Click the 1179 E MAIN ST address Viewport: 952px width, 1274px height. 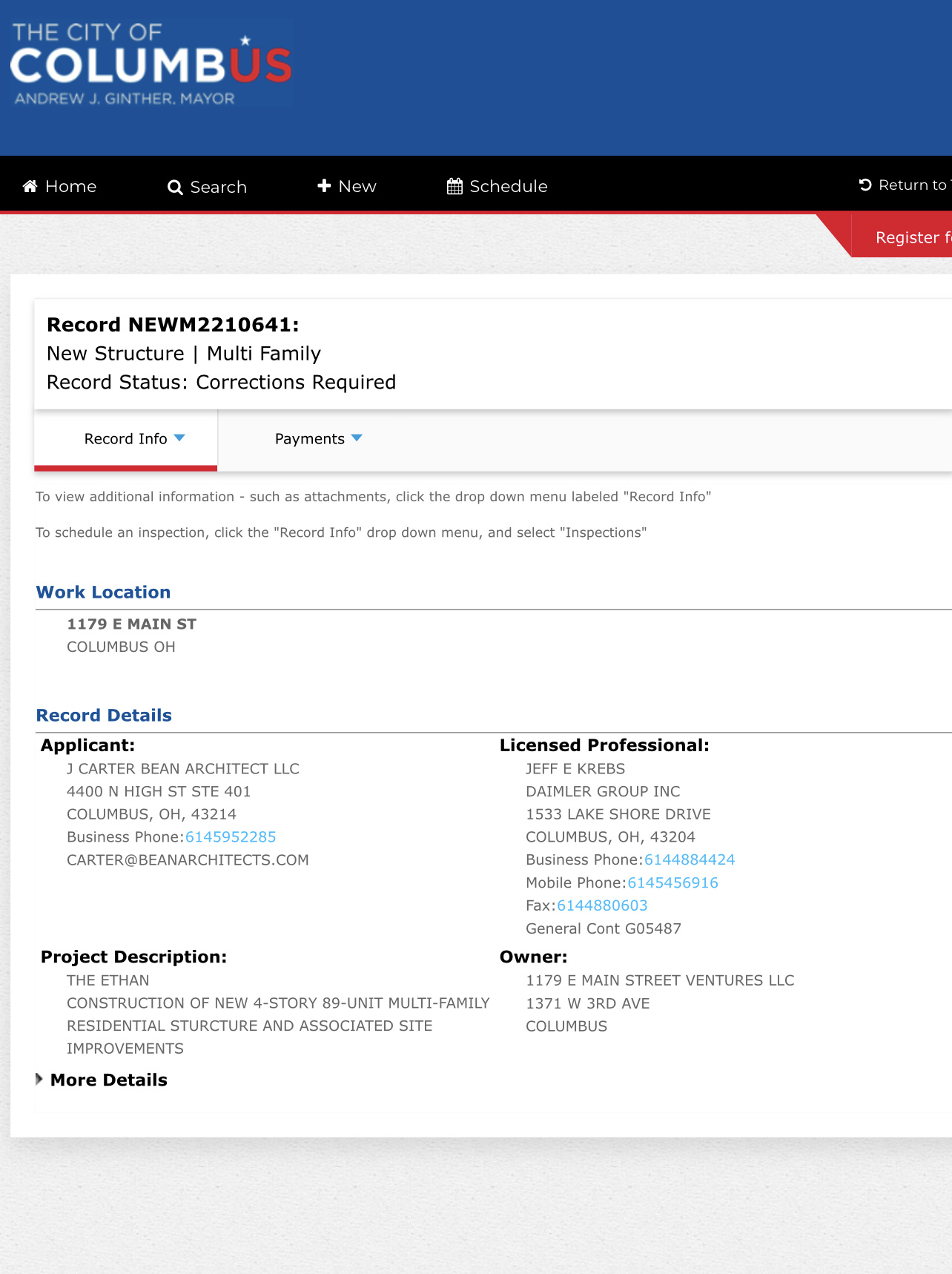[132, 624]
